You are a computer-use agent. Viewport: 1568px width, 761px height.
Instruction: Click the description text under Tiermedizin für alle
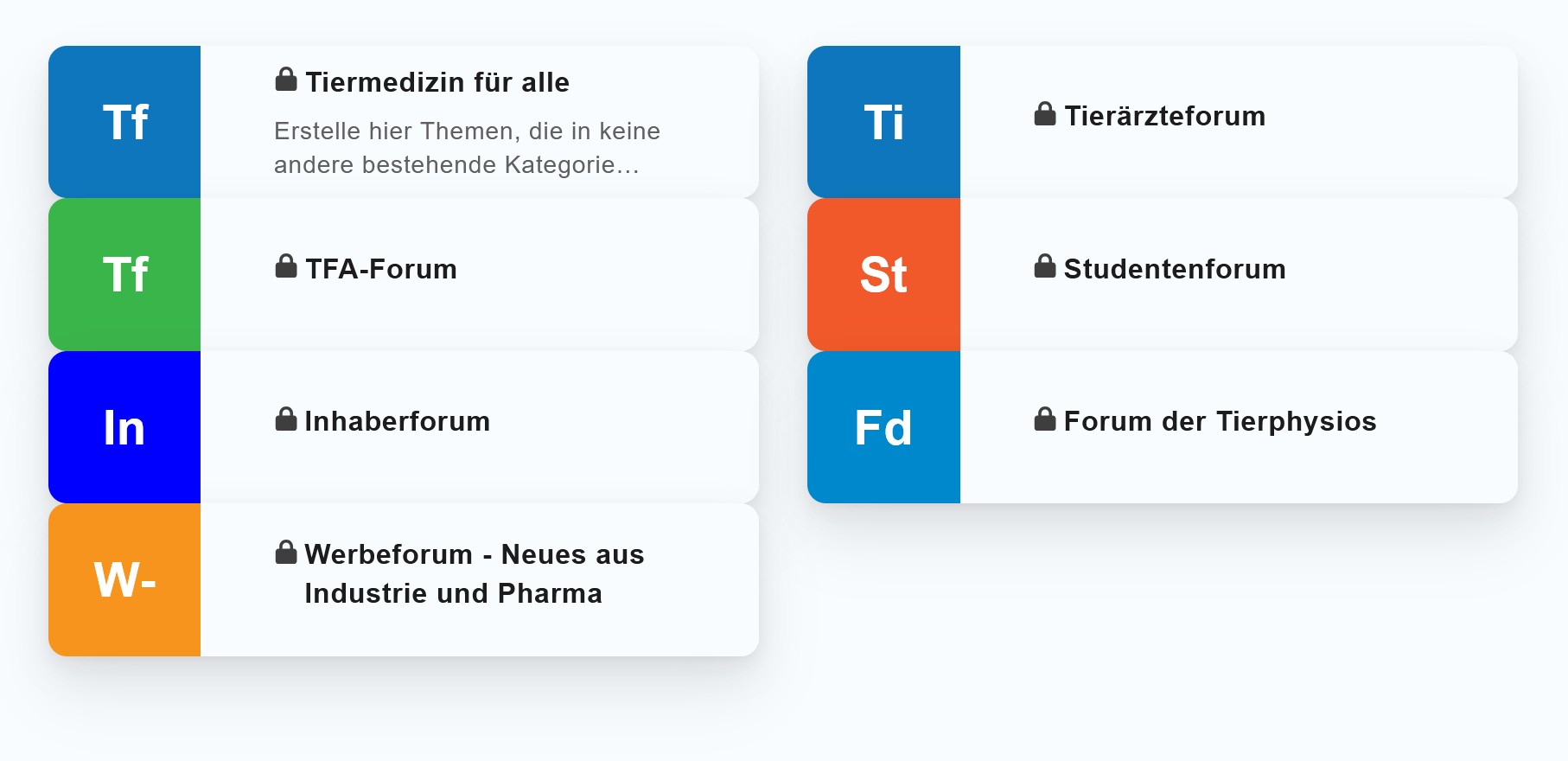467,148
